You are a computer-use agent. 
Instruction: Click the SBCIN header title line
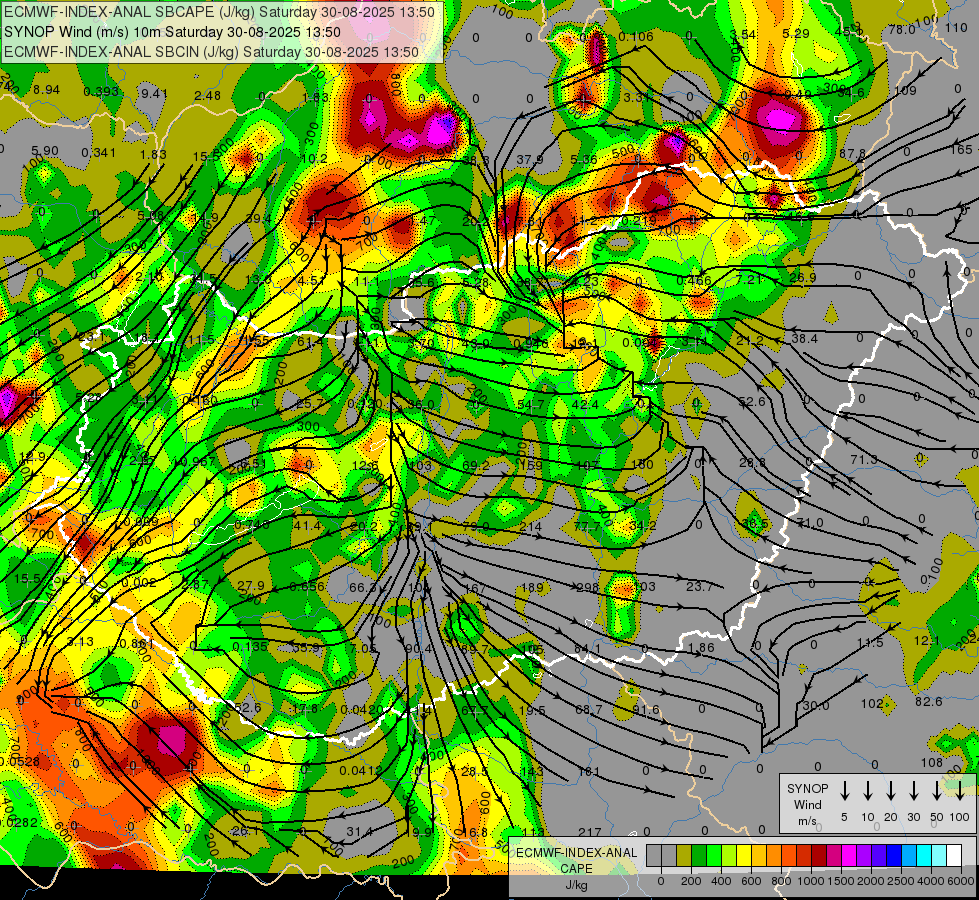click(x=211, y=52)
